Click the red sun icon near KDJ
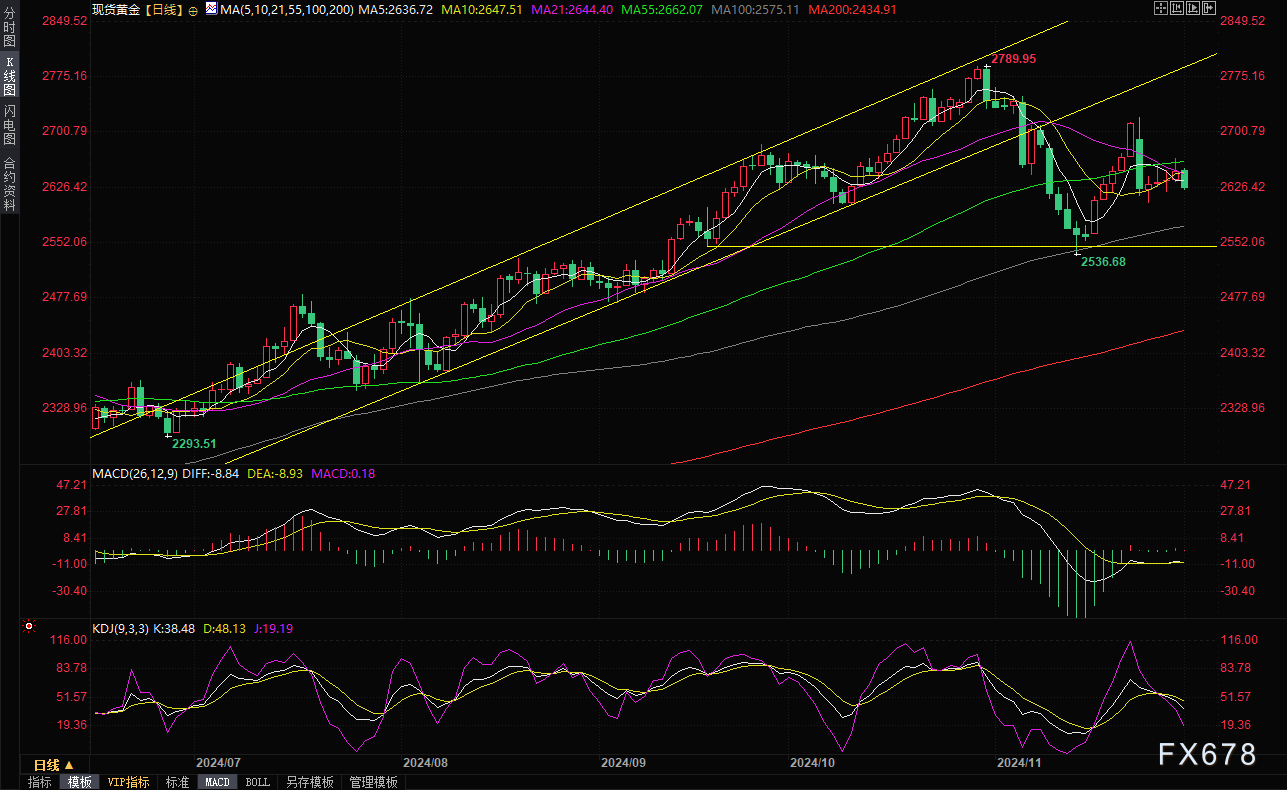1287x790 pixels. (28, 628)
